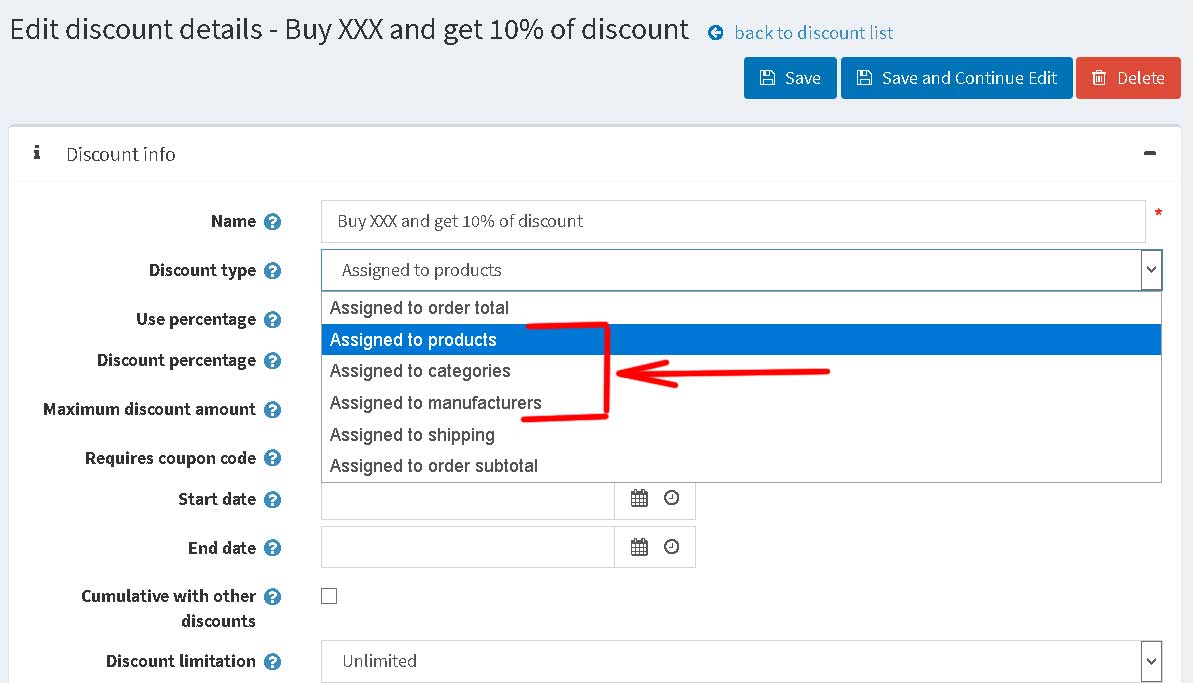The width and height of the screenshot is (1193, 683).
Task: Open the End date calendar picker
Action: click(639, 547)
